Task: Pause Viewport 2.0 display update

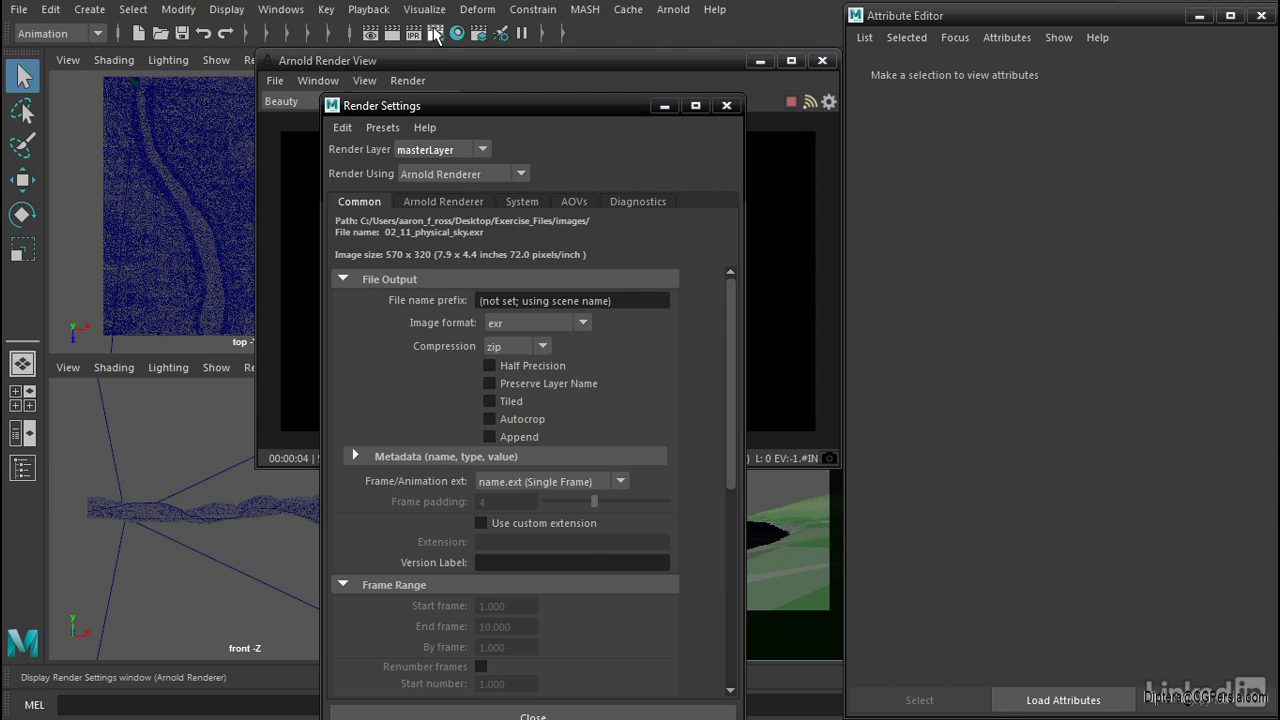Action: 522,33
